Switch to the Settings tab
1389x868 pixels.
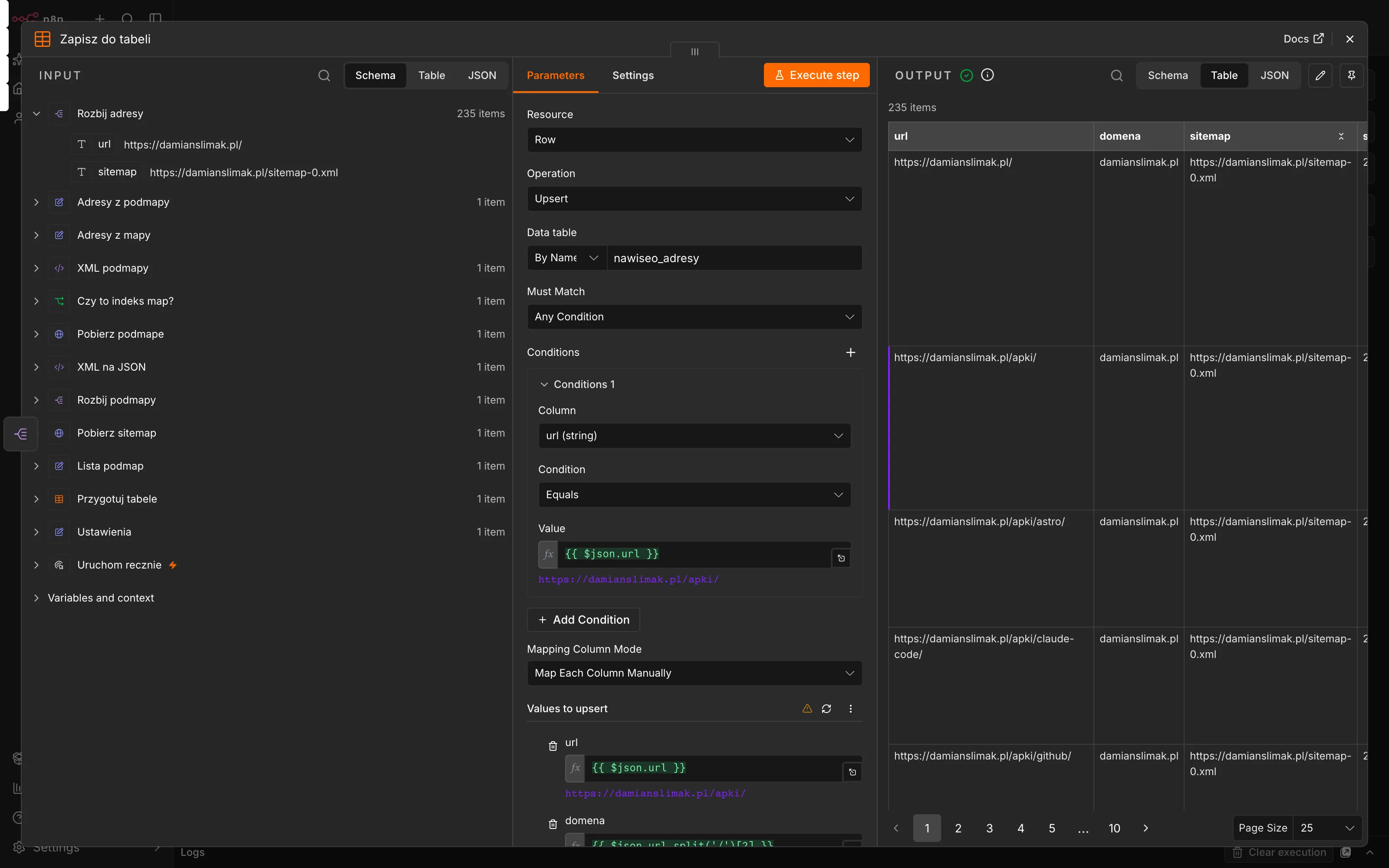coord(632,75)
